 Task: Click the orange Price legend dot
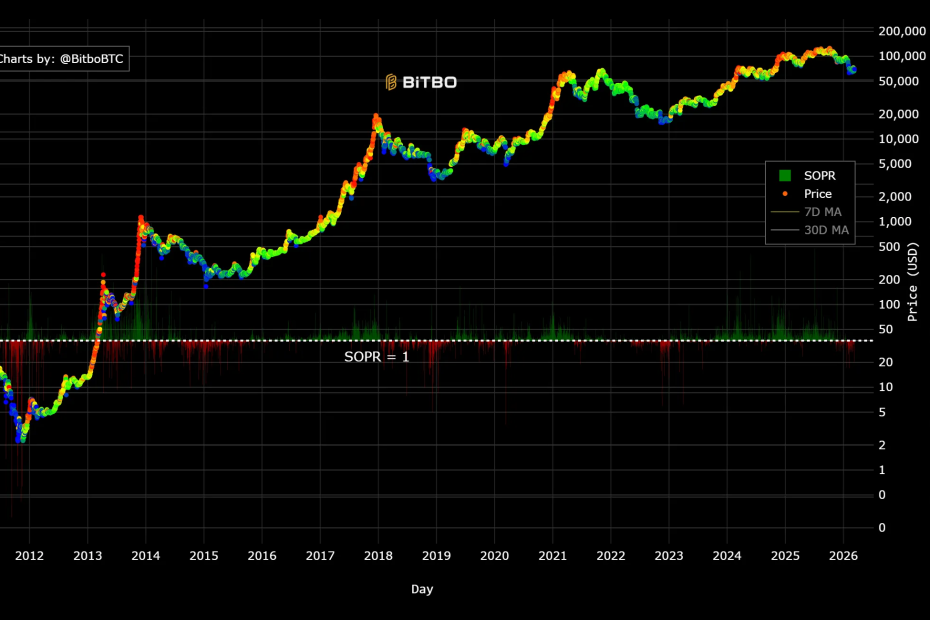(785, 194)
